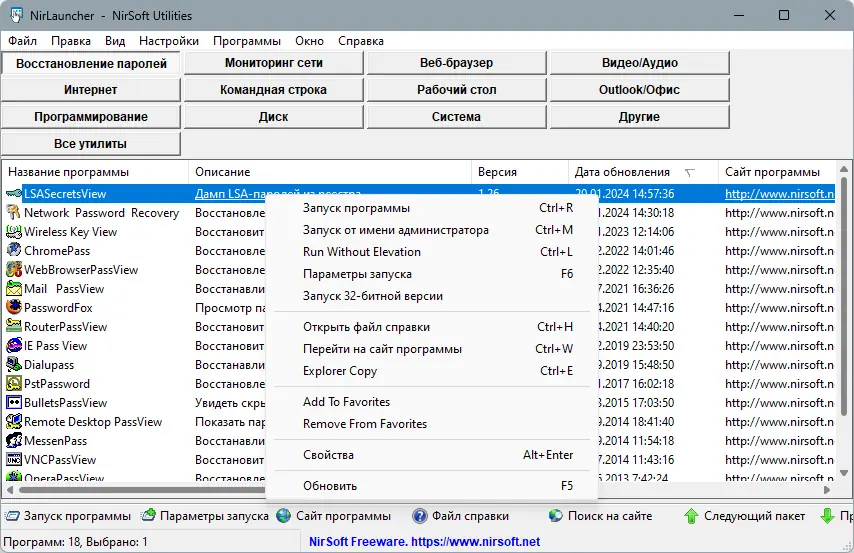Click the Поиск на сайте icon
This screenshot has height=553, width=854.
[x=556, y=515]
